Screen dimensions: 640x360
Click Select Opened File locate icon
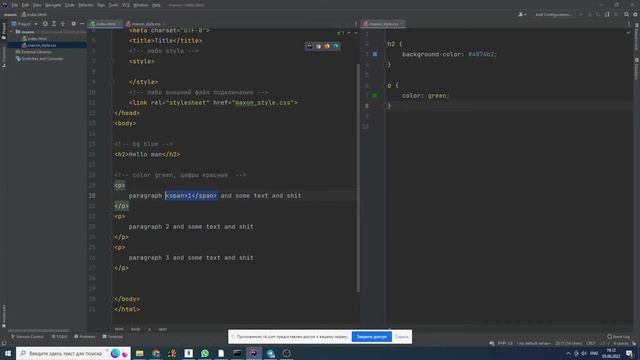click(x=45, y=24)
